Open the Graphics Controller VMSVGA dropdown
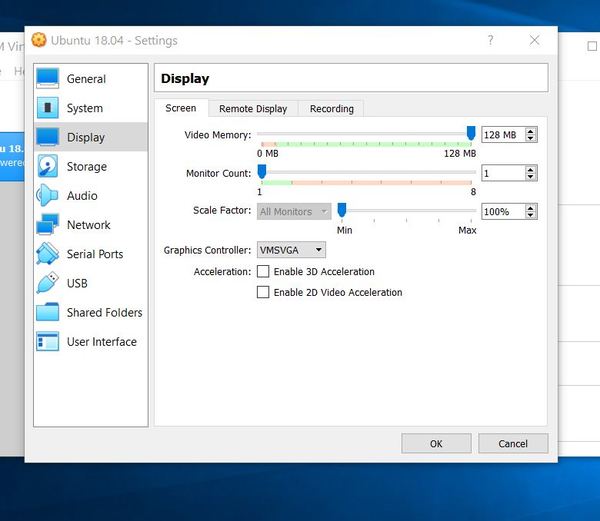 point(291,250)
